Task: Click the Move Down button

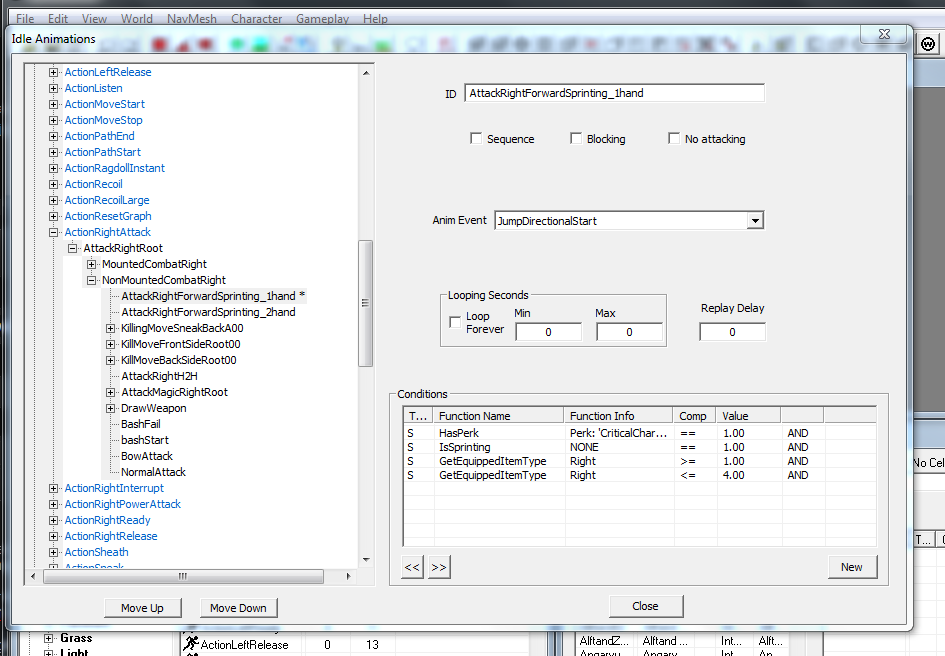Action: pos(238,608)
